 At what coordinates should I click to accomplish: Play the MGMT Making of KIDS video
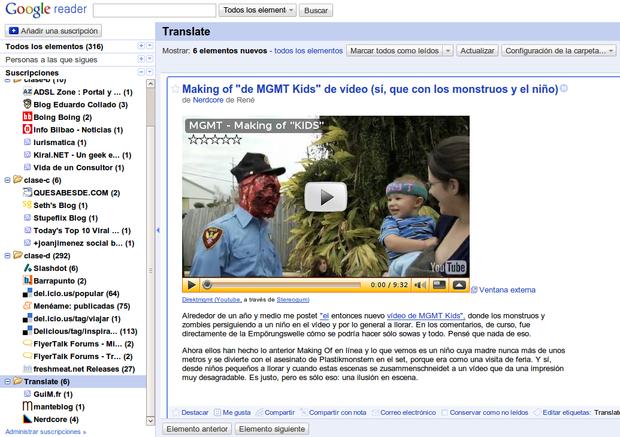(x=325, y=197)
